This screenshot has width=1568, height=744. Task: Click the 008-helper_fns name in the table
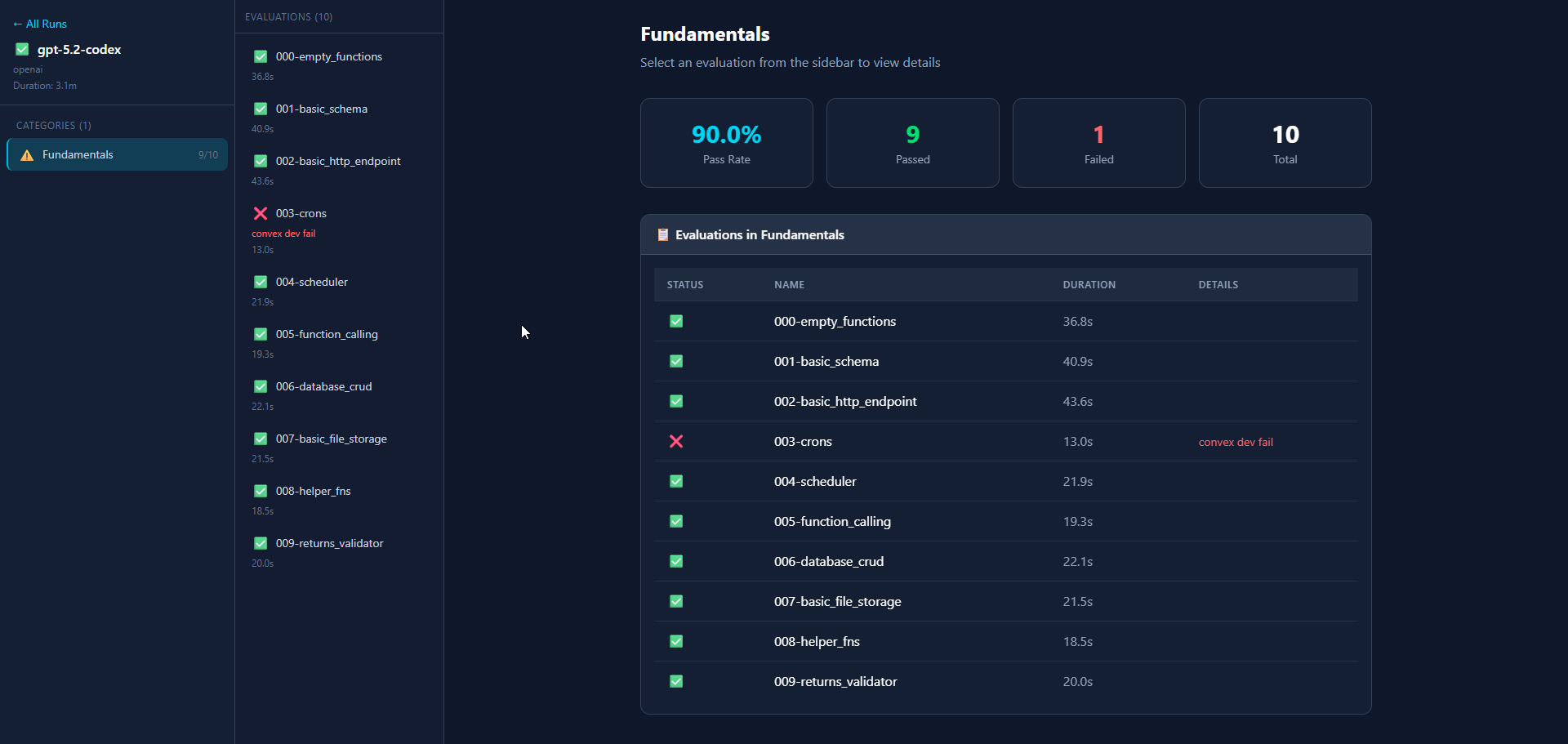point(817,642)
